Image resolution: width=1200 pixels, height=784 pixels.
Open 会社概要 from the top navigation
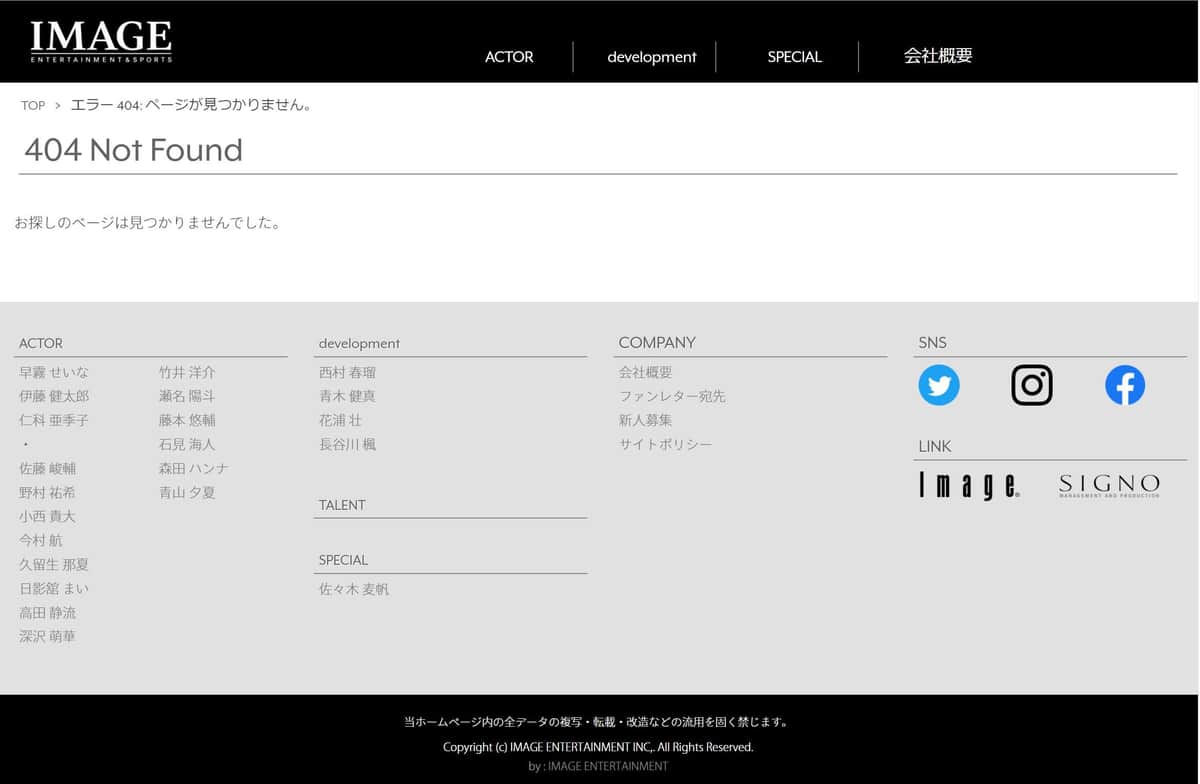click(x=938, y=57)
